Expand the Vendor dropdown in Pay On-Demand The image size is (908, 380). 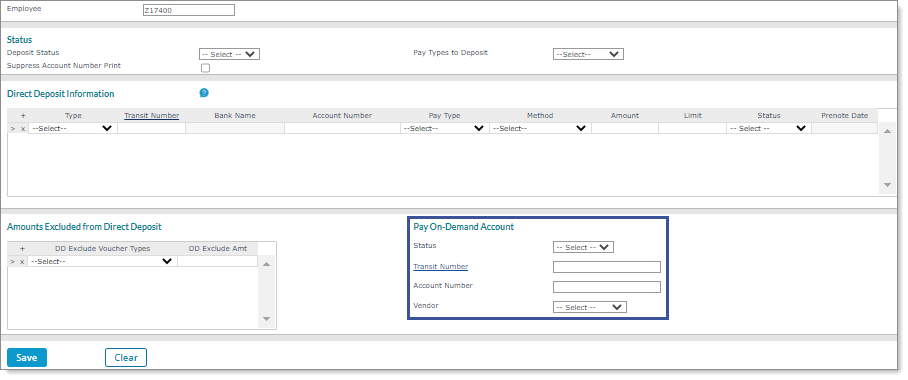click(x=590, y=307)
